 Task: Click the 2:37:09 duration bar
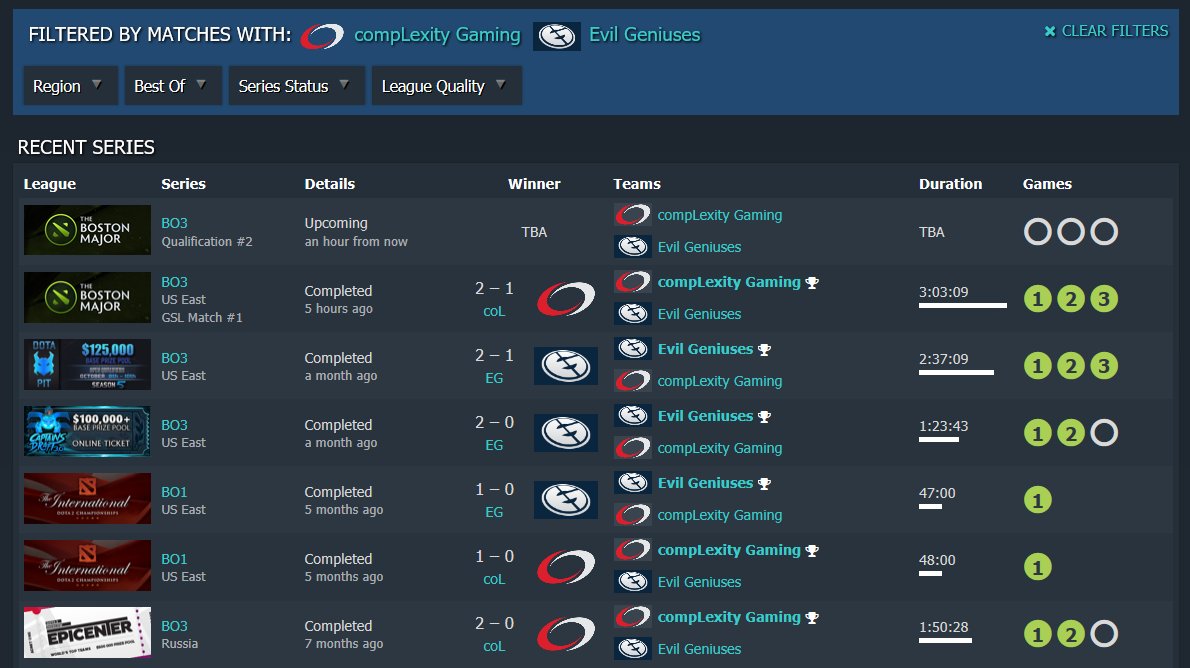pyautogui.click(x=956, y=373)
